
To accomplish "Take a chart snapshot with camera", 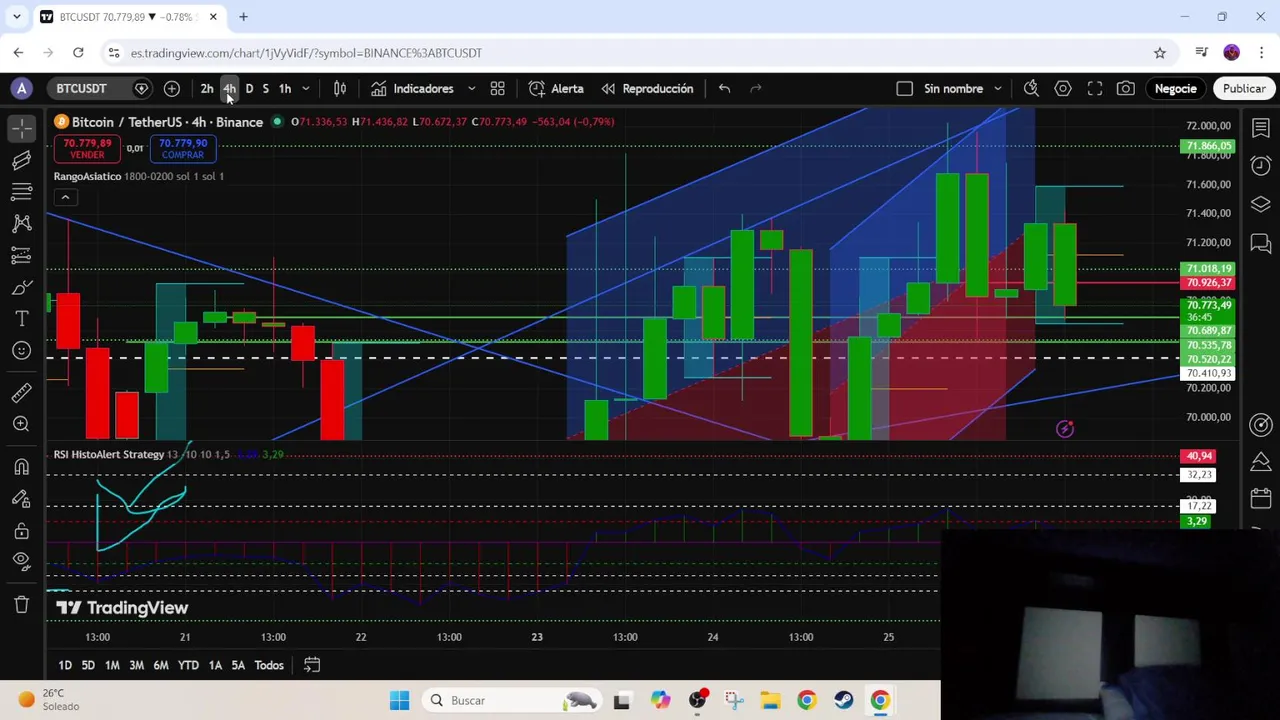I will [x=1126, y=89].
